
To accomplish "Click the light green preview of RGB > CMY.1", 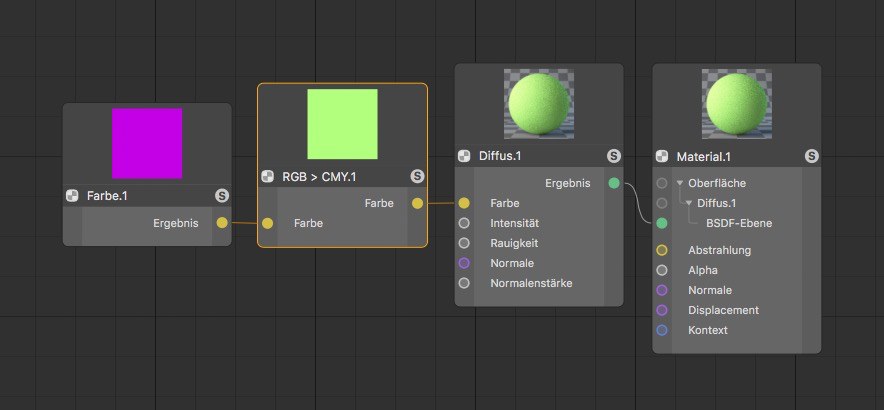I will point(342,124).
